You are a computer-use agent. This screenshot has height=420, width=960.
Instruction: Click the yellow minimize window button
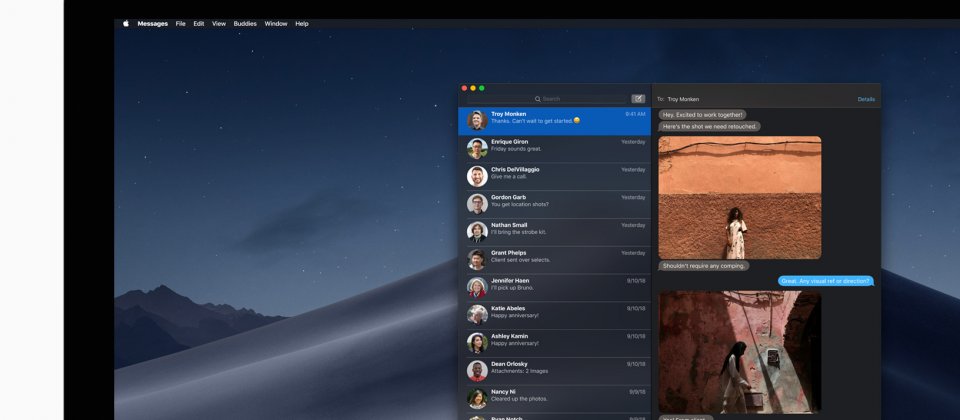473,88
